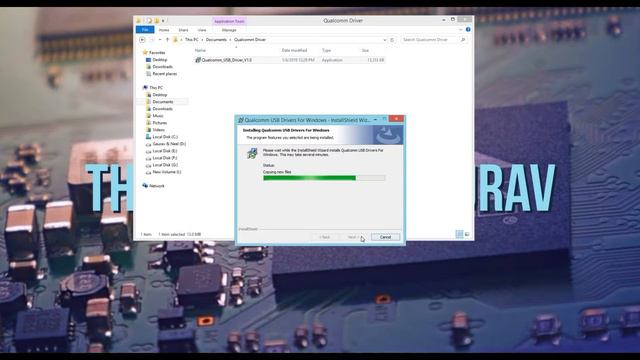Click 'This PC' in the address bar
This screenshot has height=360, width=640.
coord(191,40)
